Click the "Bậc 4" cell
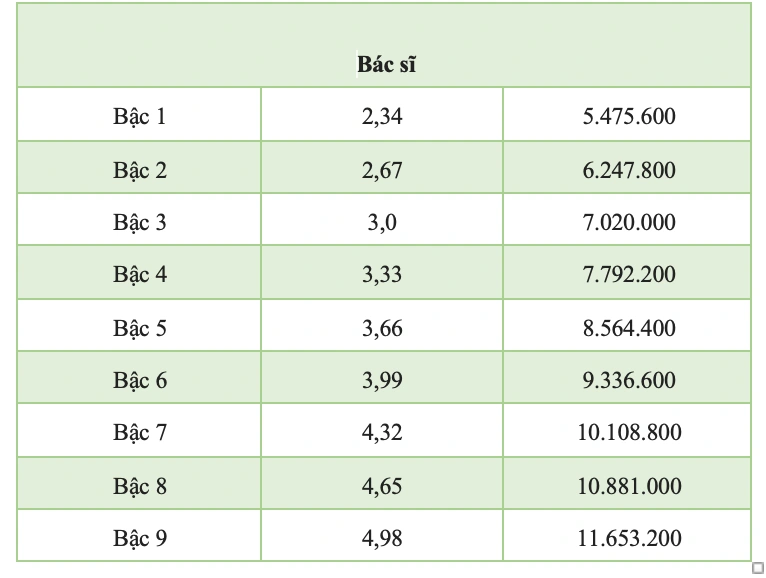This screenshot has height=578, width=766. coord(140,274)
